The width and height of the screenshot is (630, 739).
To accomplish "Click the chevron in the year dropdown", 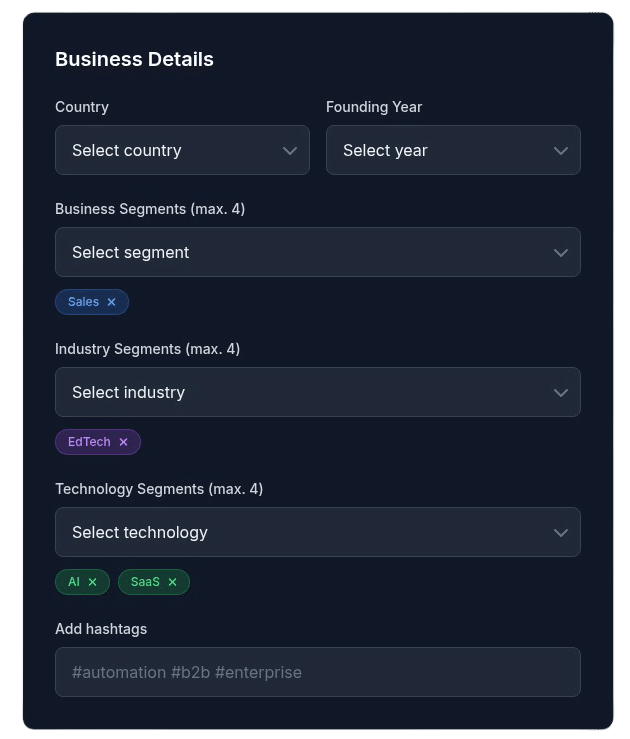I will click(x=561, y=151).
